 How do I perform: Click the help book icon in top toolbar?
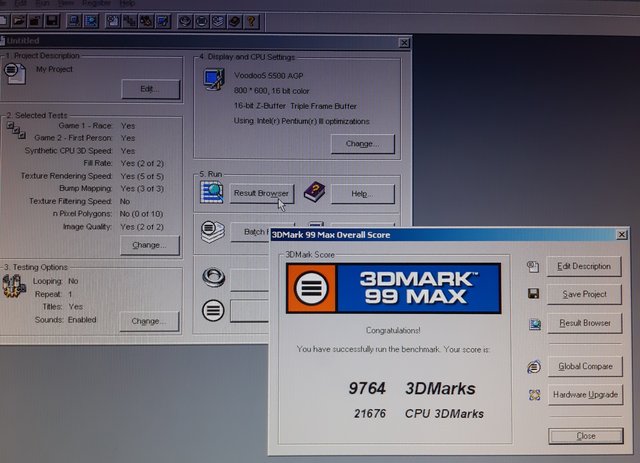[235, 21]
